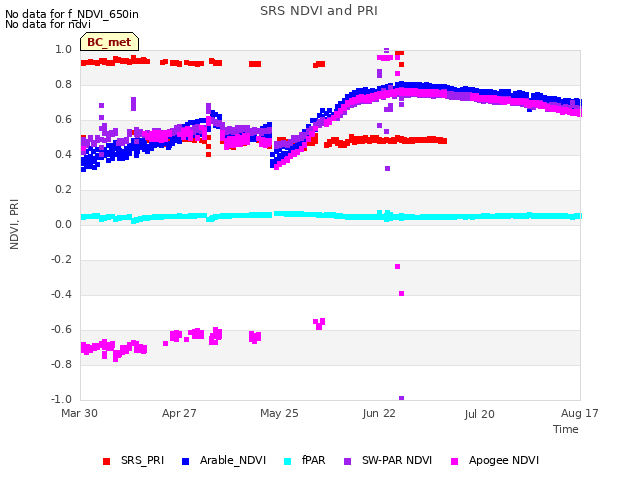This screenshot has height=480, width=640.
Task: Click the Jun 22 x-axis tick label
Action: (379, 413)
